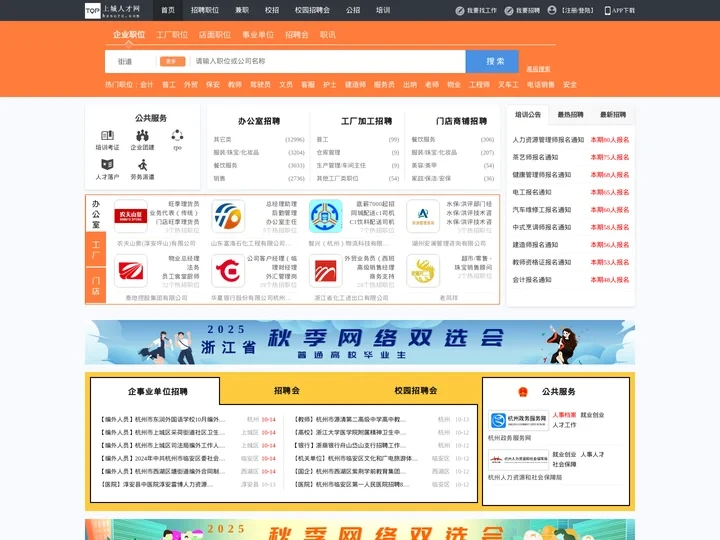The width and height of the screenshot is (720, 540).
Task: Open the 泰地控股集团 company logo
Action: 131,271
